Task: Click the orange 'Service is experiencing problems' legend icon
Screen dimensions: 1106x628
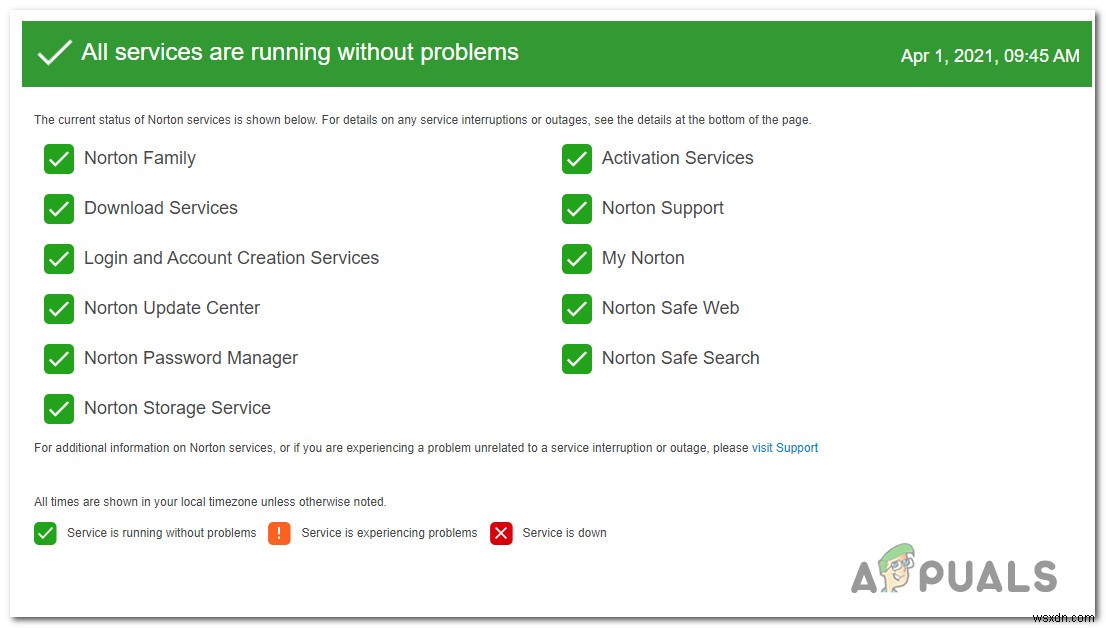Action: coord(279,533)
